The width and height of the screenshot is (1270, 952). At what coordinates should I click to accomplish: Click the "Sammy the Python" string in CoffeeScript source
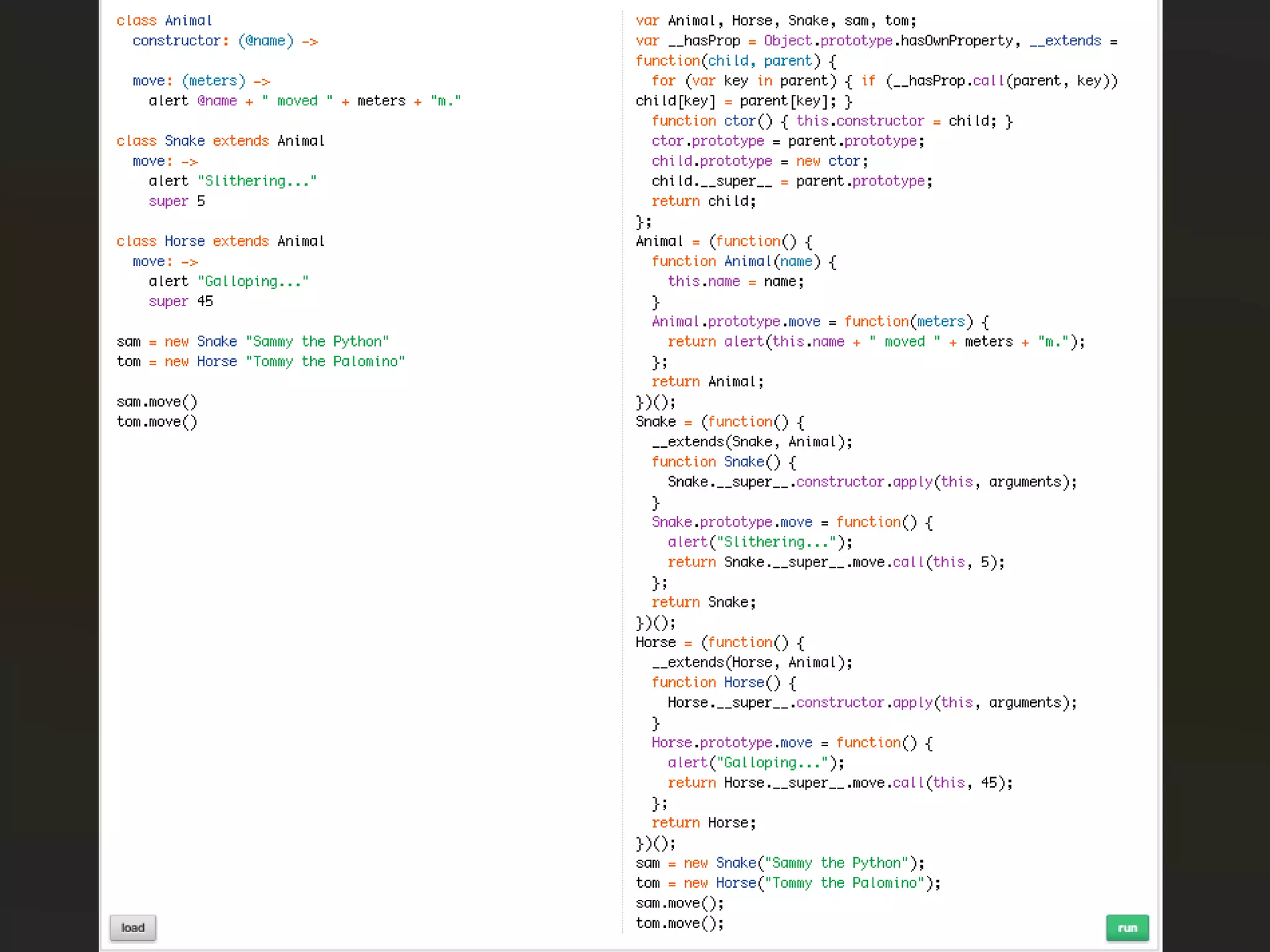317,342
